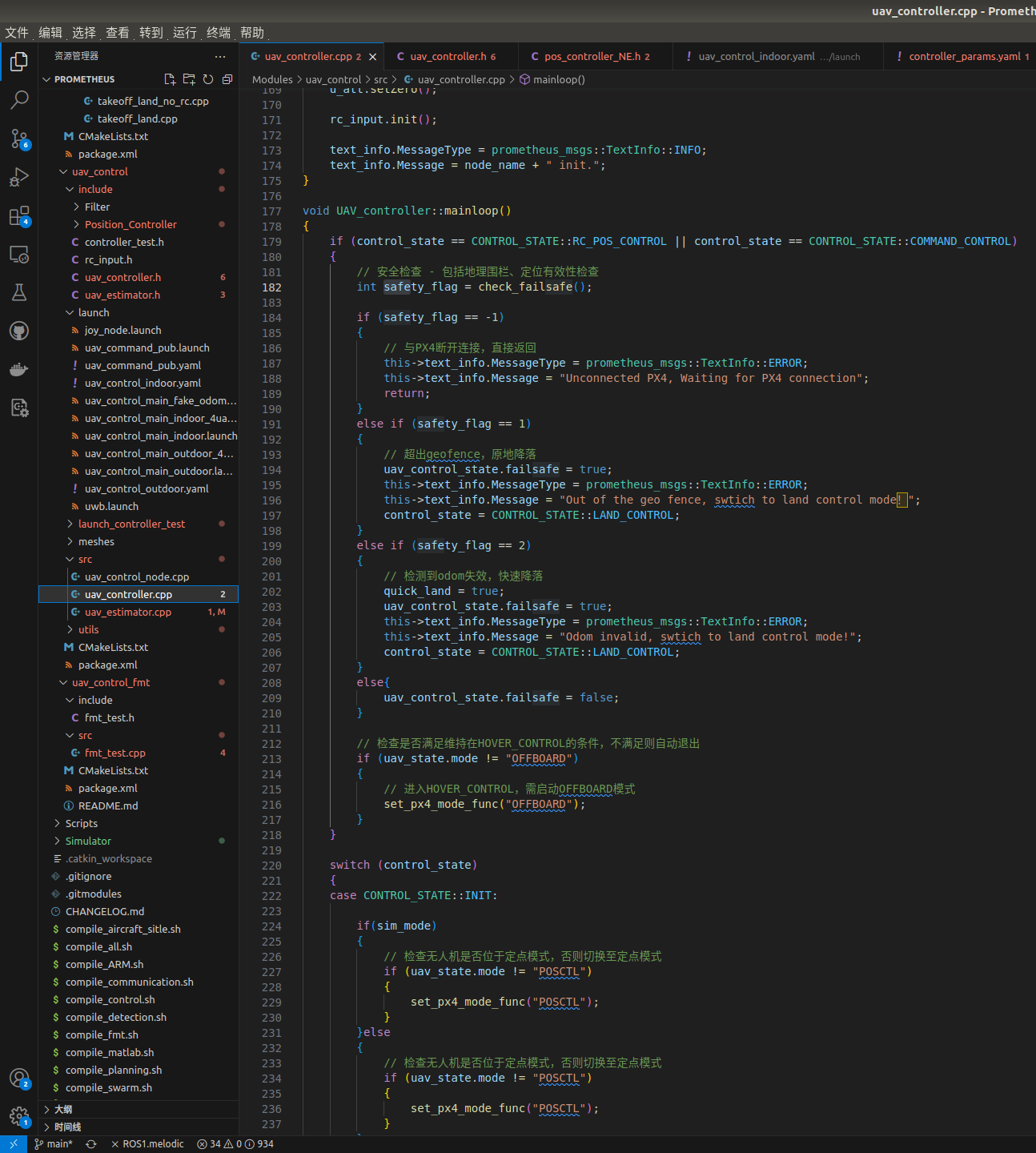Open explorer panel more actions menu
Viewport: 1036px width, 1153px height.
point(220,56)
